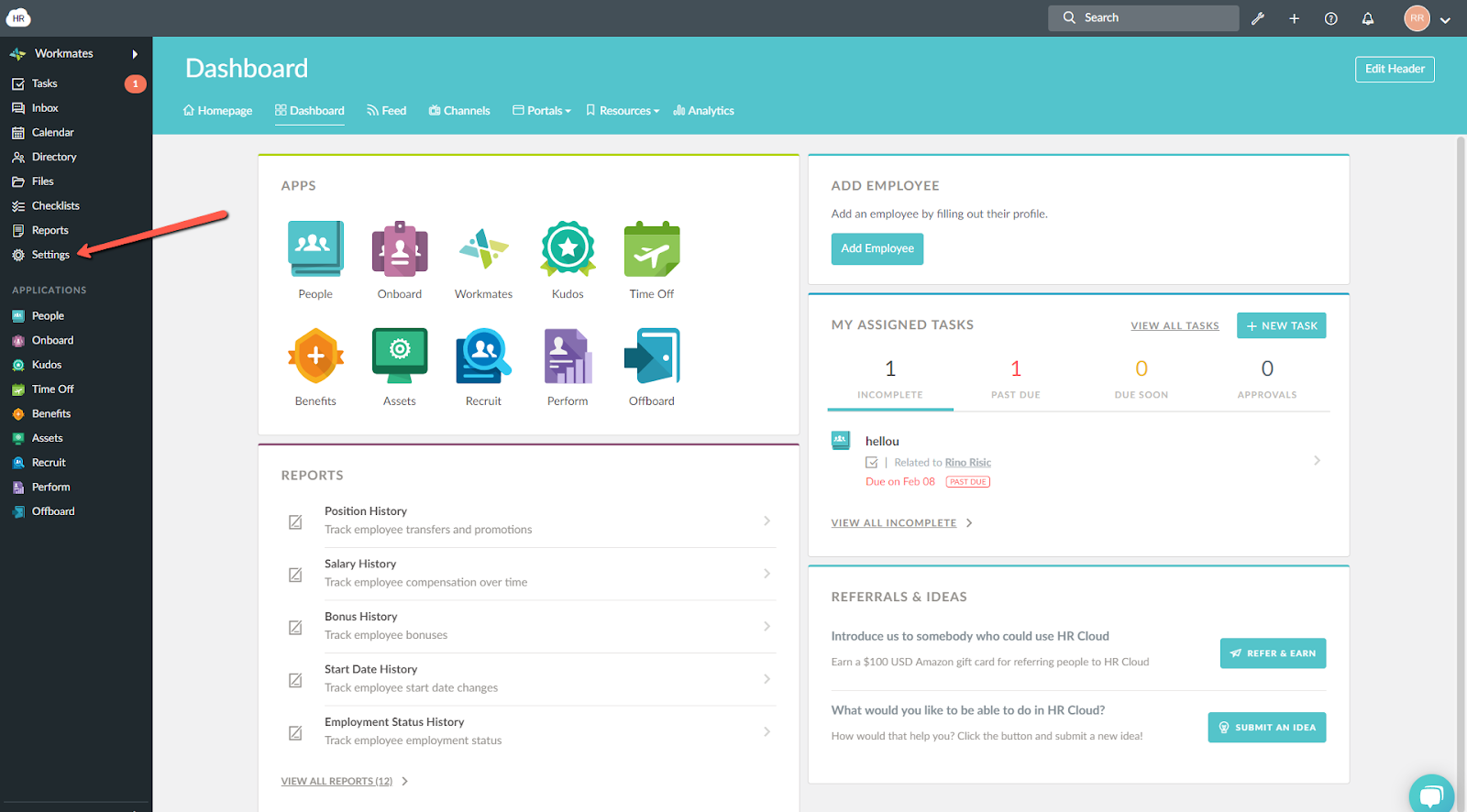
Task: Open the Salary History report row
Action: click(x=529, y=574)
